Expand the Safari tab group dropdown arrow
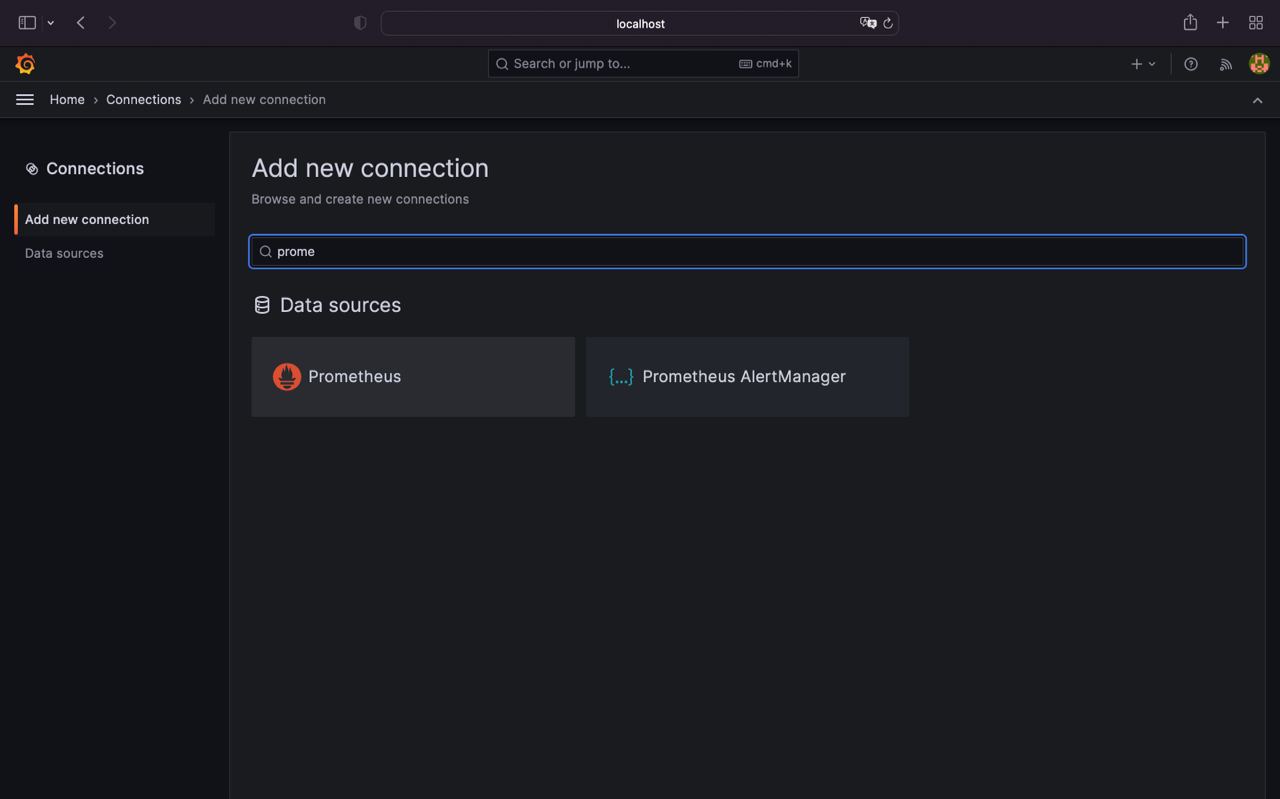 coord(50,23)
